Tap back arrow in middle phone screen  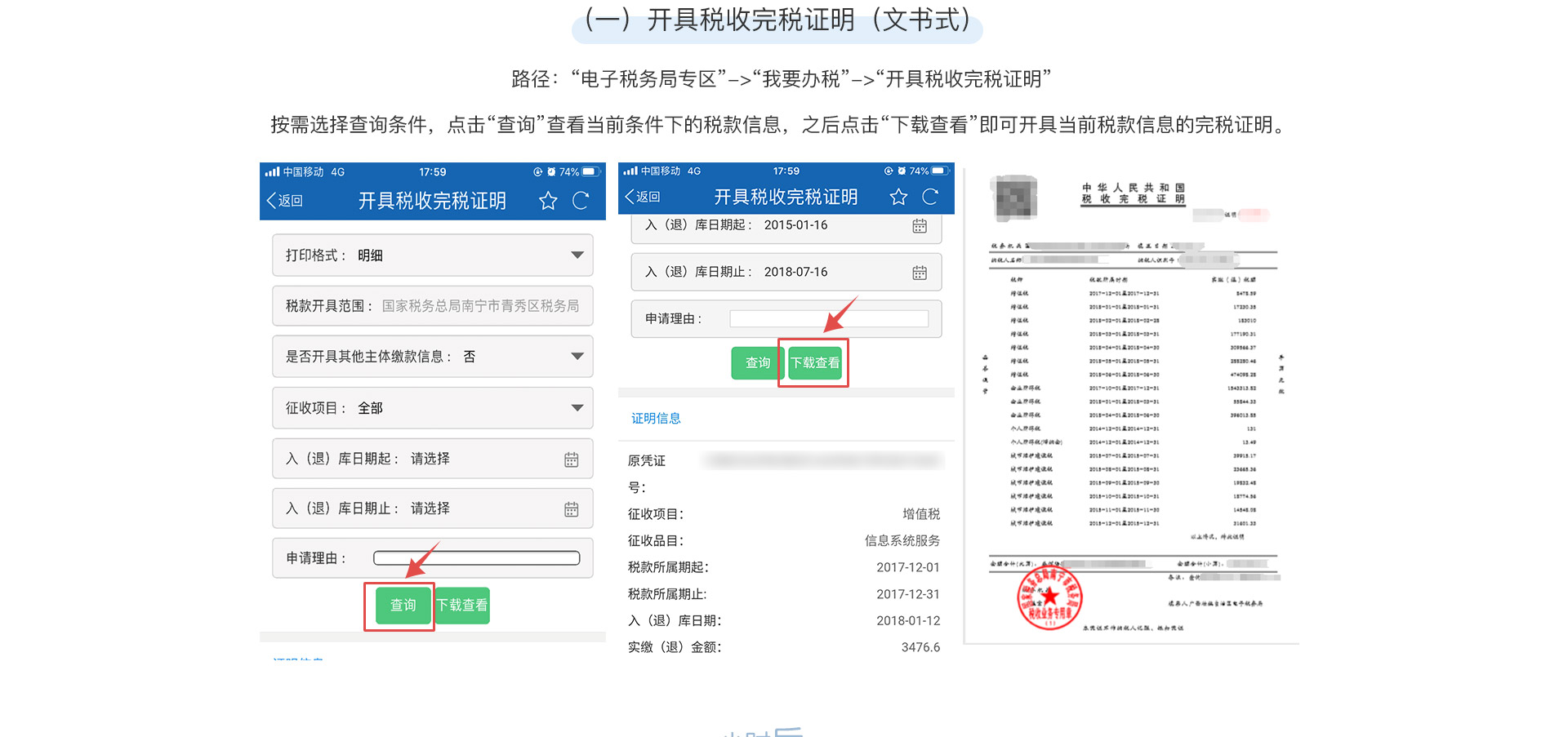tap(629, 197)
